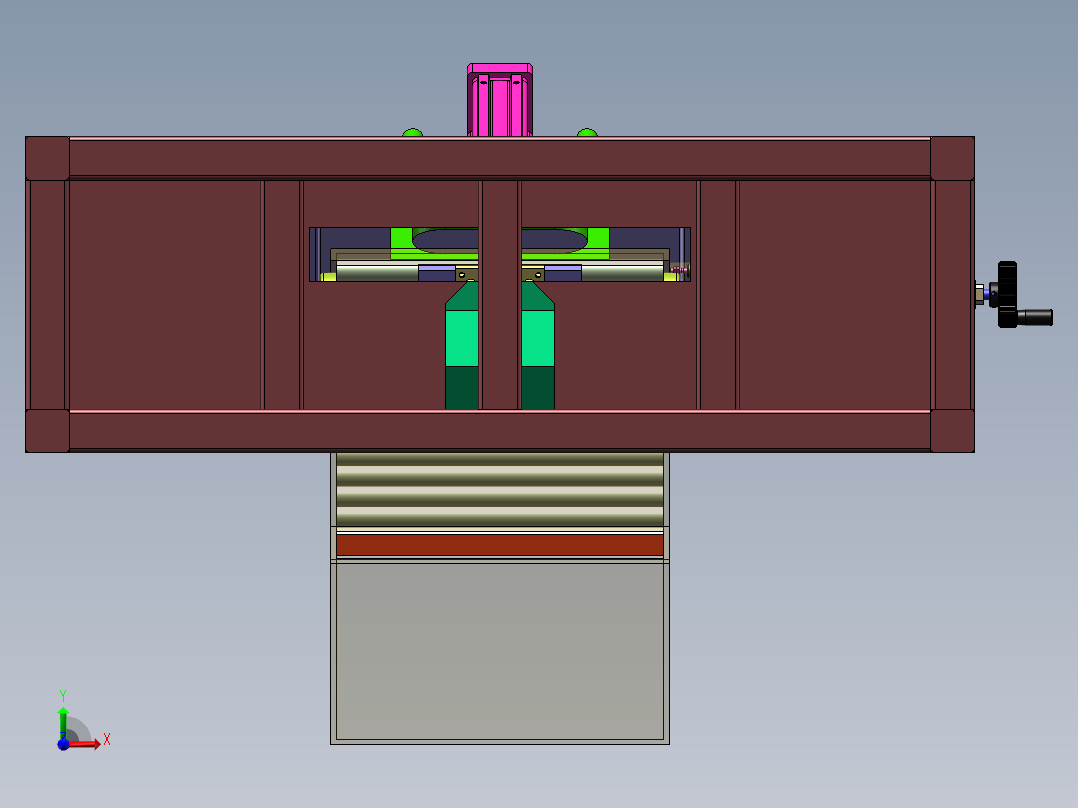Select the bottom-right corner block of the frame

(x=952, y=430)
